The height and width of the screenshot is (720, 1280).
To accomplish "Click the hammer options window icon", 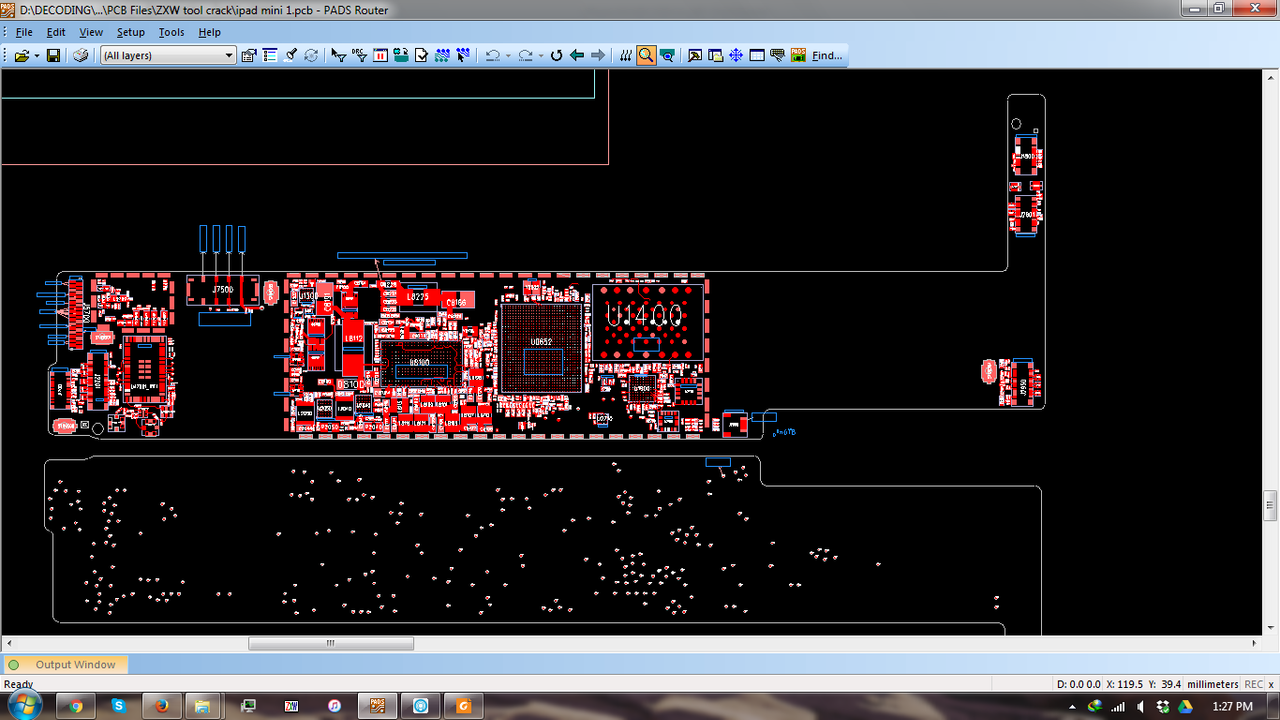I will (695, 55).
